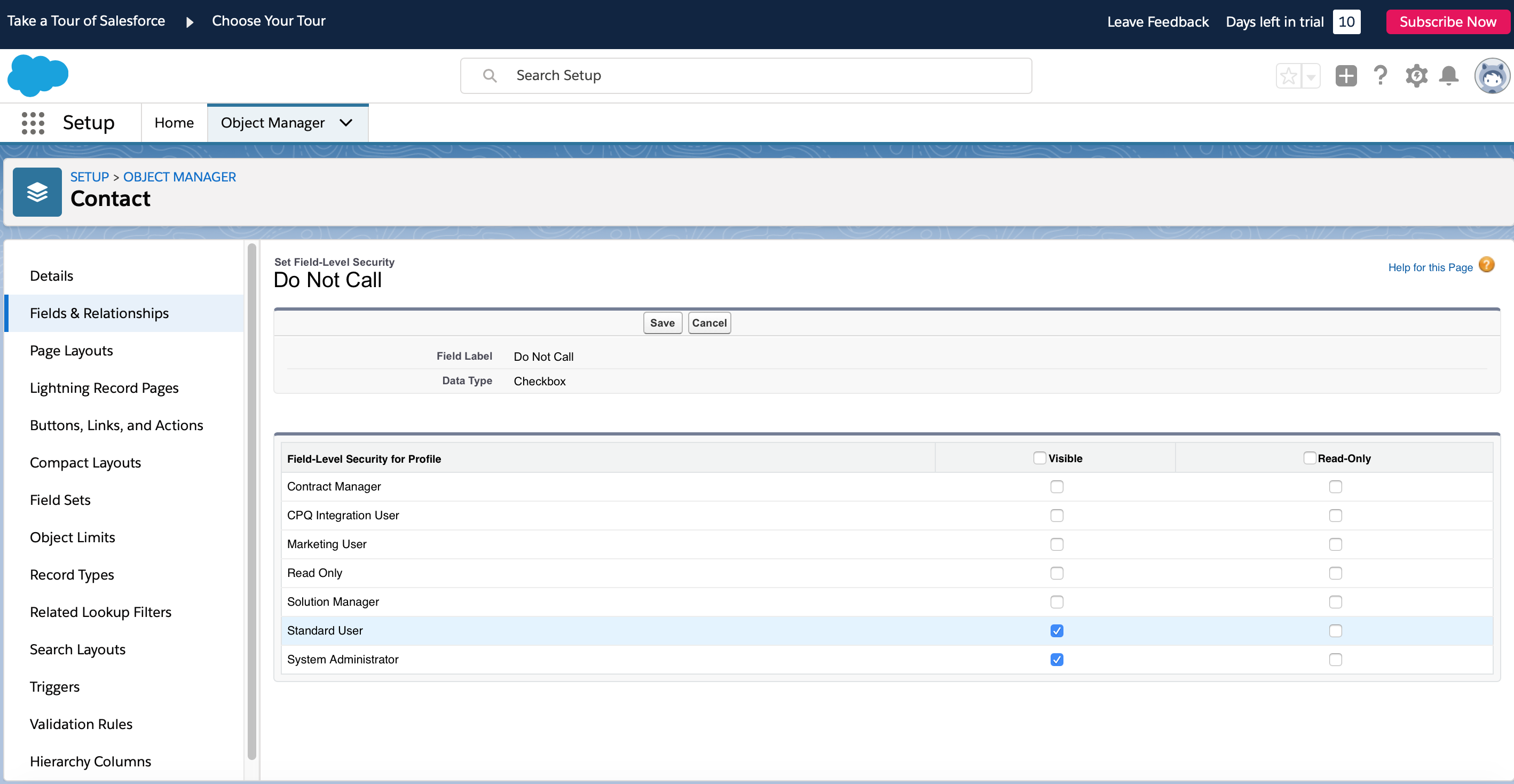Click the Standard User profile row label
Screen dimensions: 1514x784
(x=325, y=631)
